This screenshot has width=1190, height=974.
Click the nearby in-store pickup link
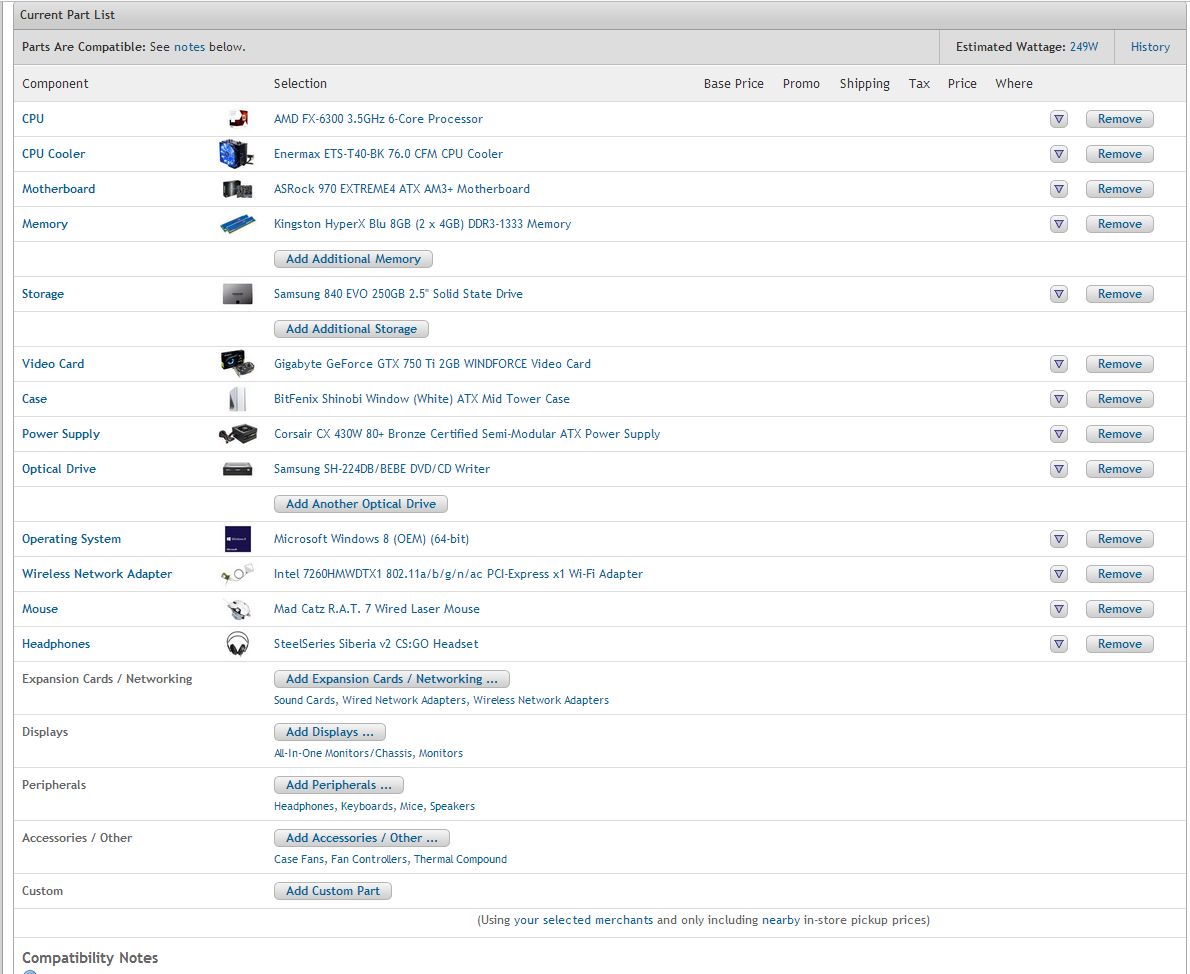click(781, 920)
